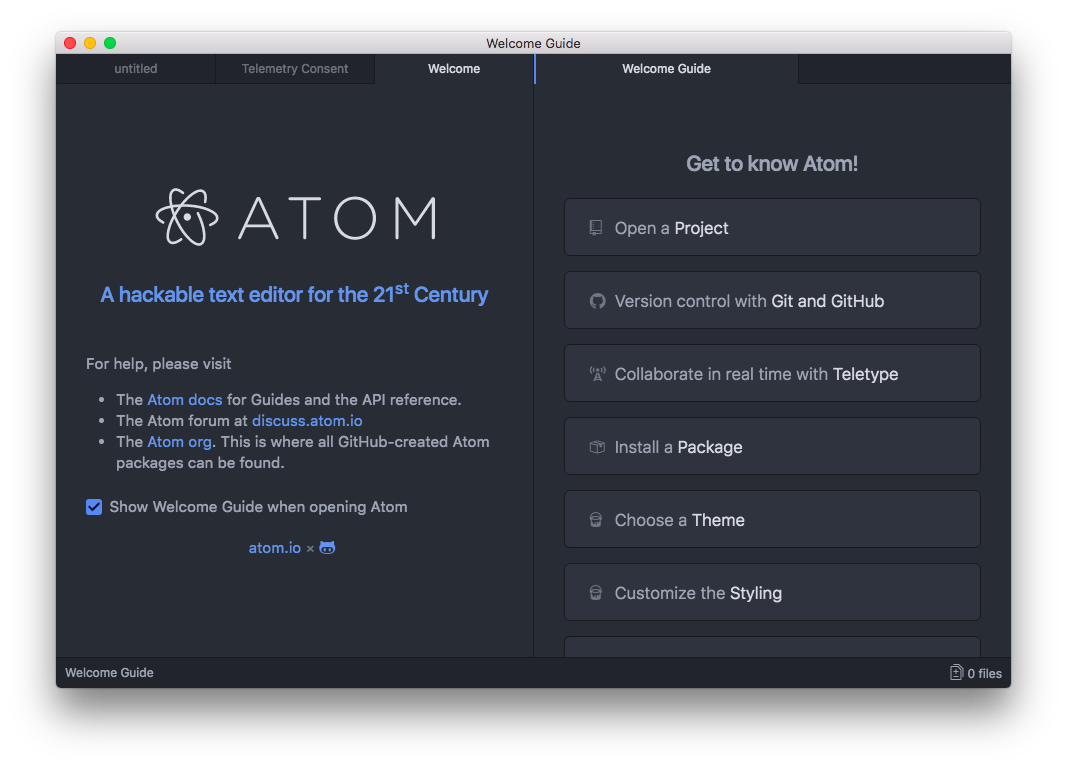
Task: Click the paint can icon on Customize the Styling
Action: point(596,592)
